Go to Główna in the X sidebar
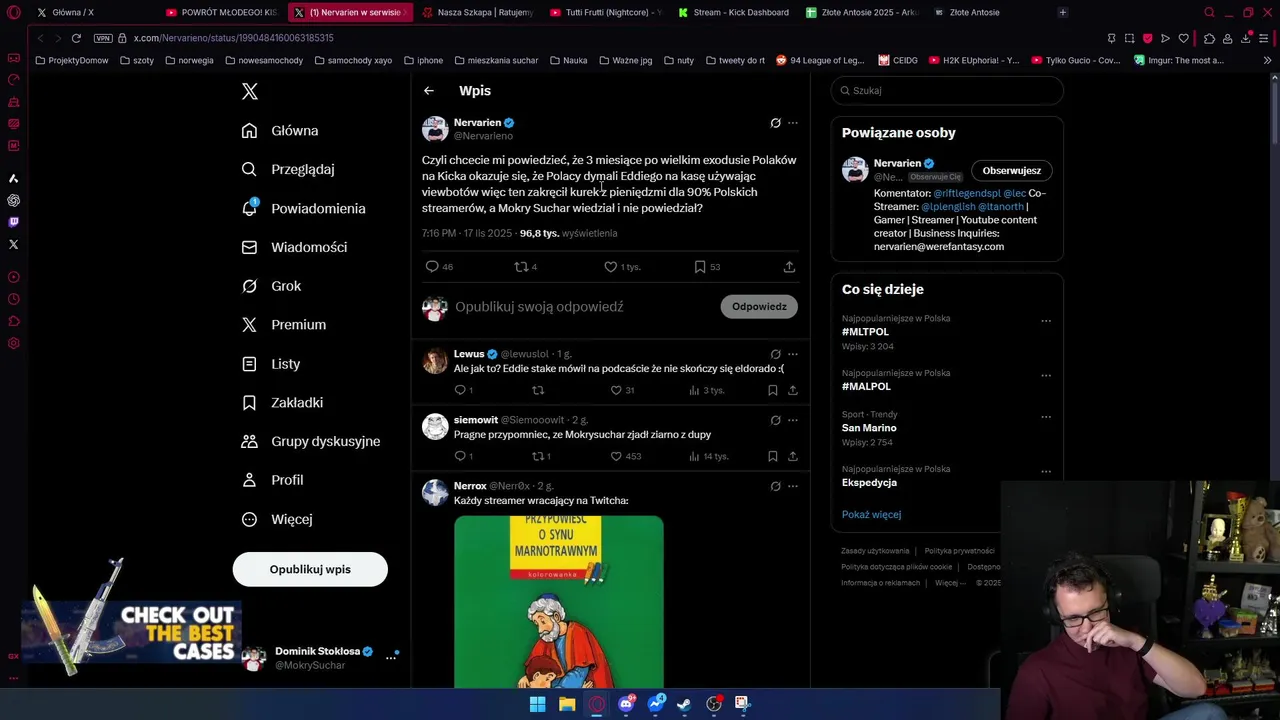 click(x=280, y=131)
